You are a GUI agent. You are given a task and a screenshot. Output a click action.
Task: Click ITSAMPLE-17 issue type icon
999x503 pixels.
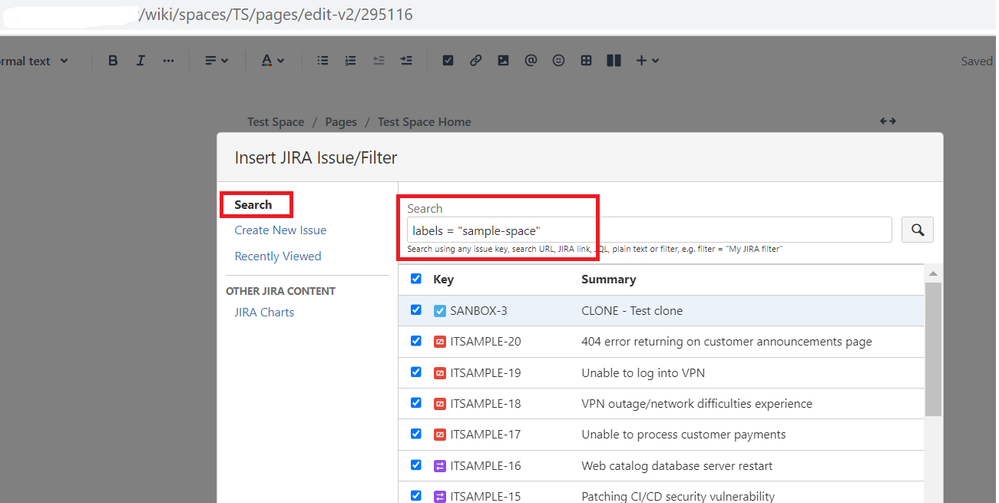click(440, 435)
